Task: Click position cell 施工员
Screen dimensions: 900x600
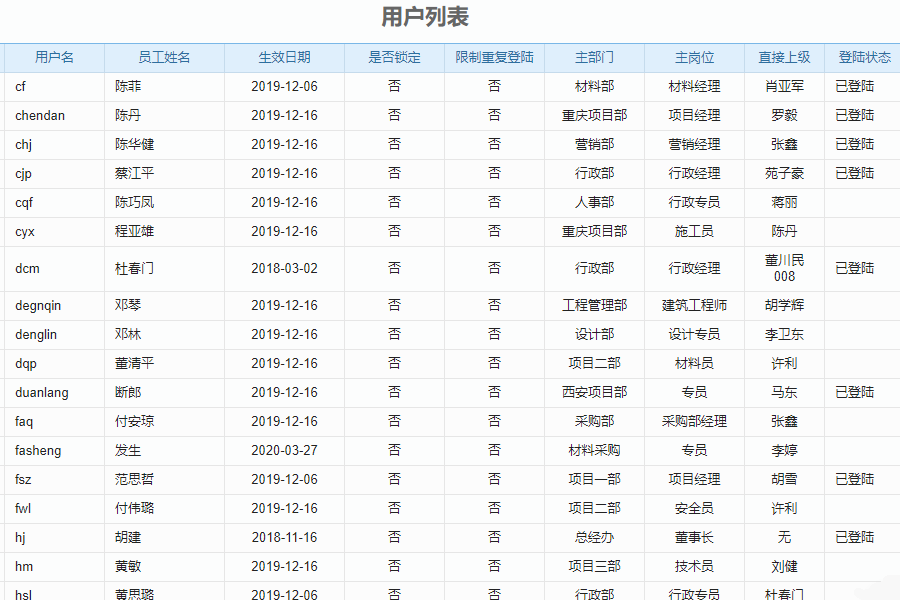Action: (695, 231)
